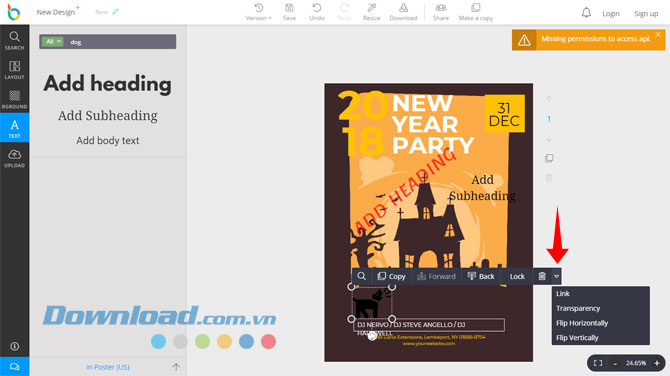Image resolution: width=670 pixels, height=376 pixels.
Task: Open the chat support icon
Action: [x=15, y=367]
